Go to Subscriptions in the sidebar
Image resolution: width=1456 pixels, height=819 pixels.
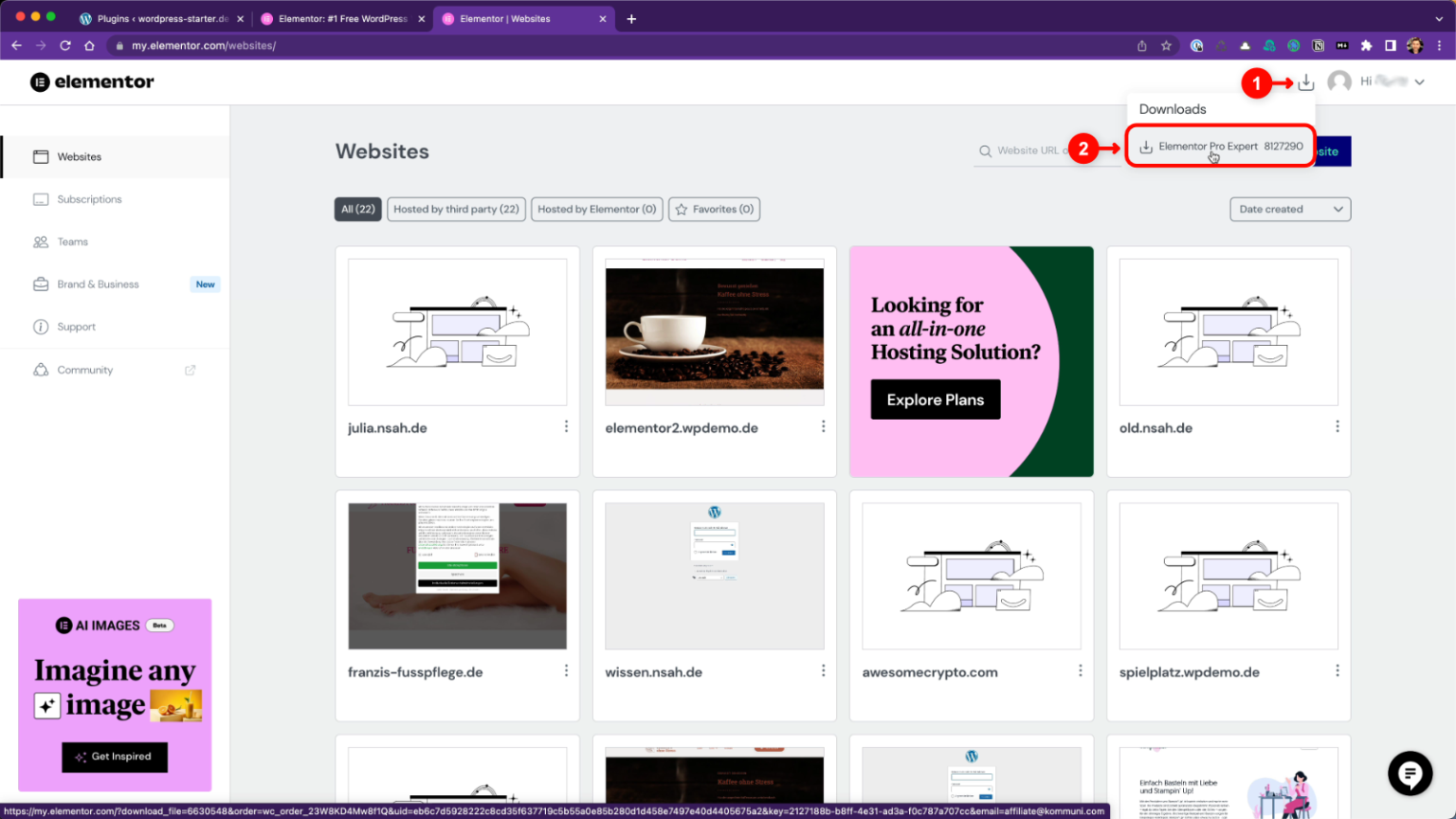(89, 199)
